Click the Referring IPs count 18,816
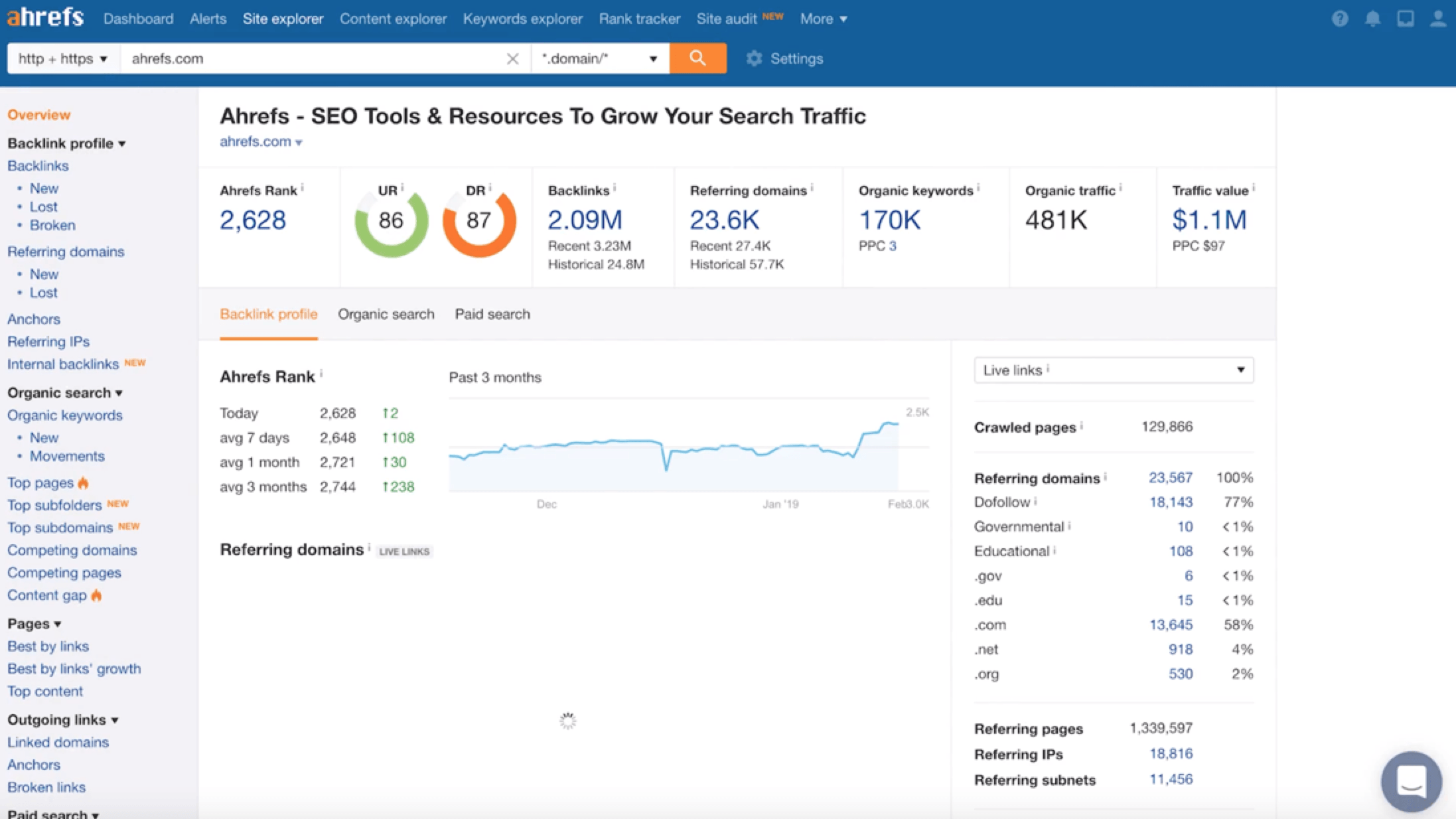This screenshot has height=819, width=1456. pos(1171,753)
